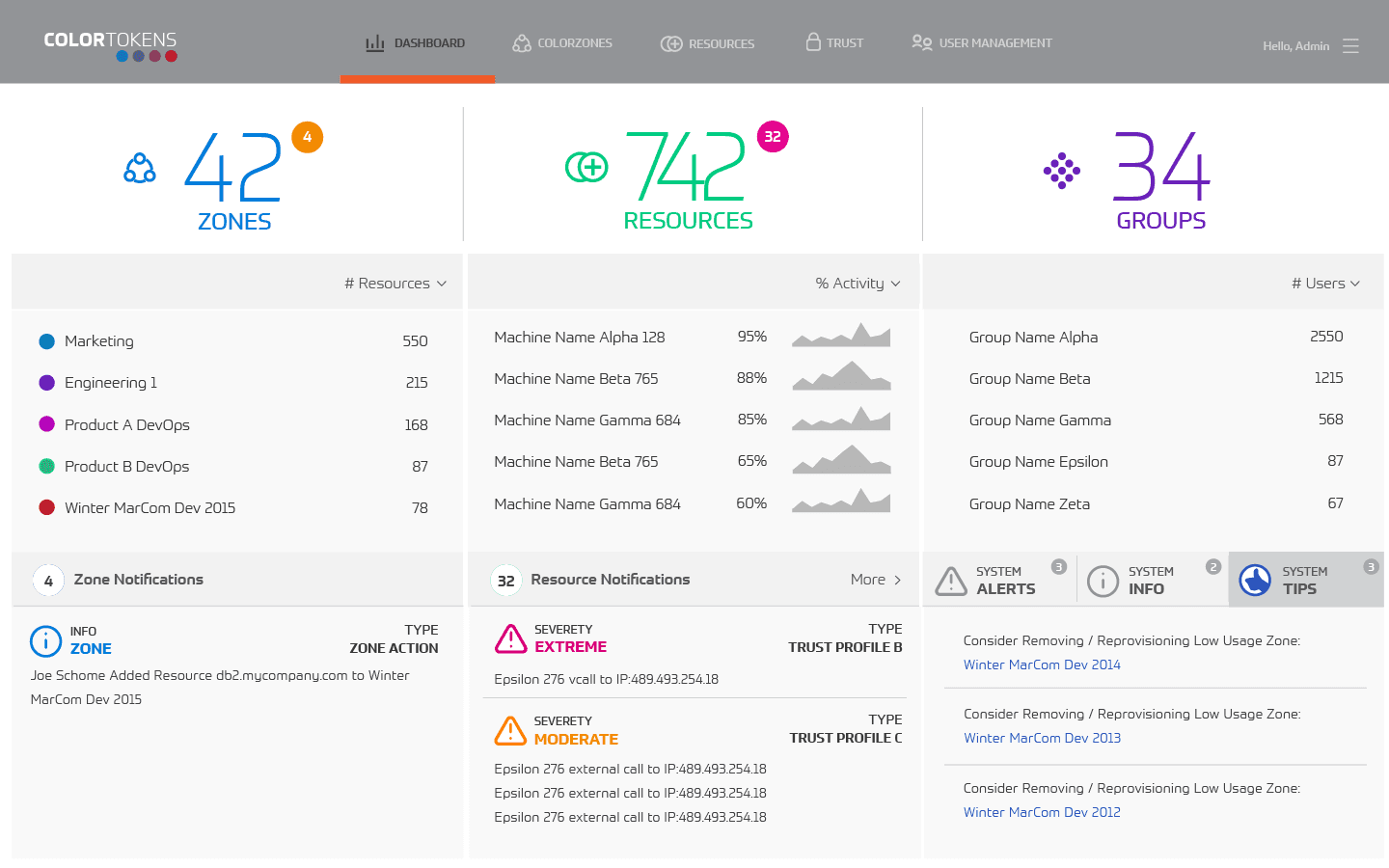
Task: Click the pink resources badge showing 32
Action: 773,137
